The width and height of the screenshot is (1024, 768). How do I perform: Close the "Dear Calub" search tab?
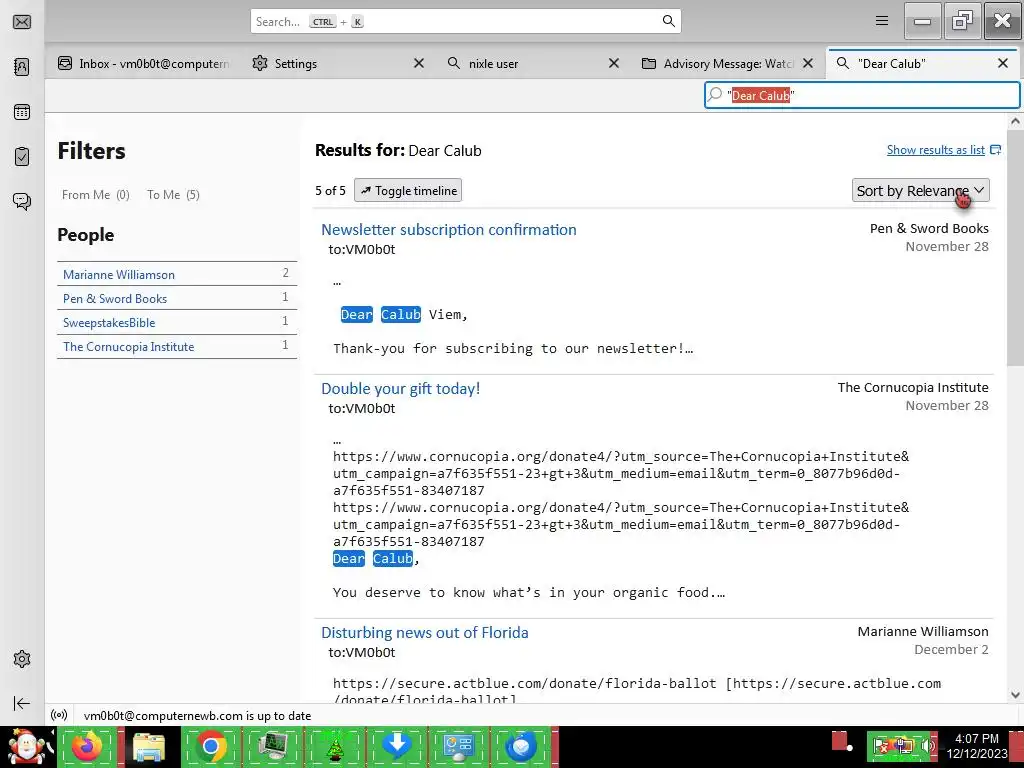coord(1003,63)
